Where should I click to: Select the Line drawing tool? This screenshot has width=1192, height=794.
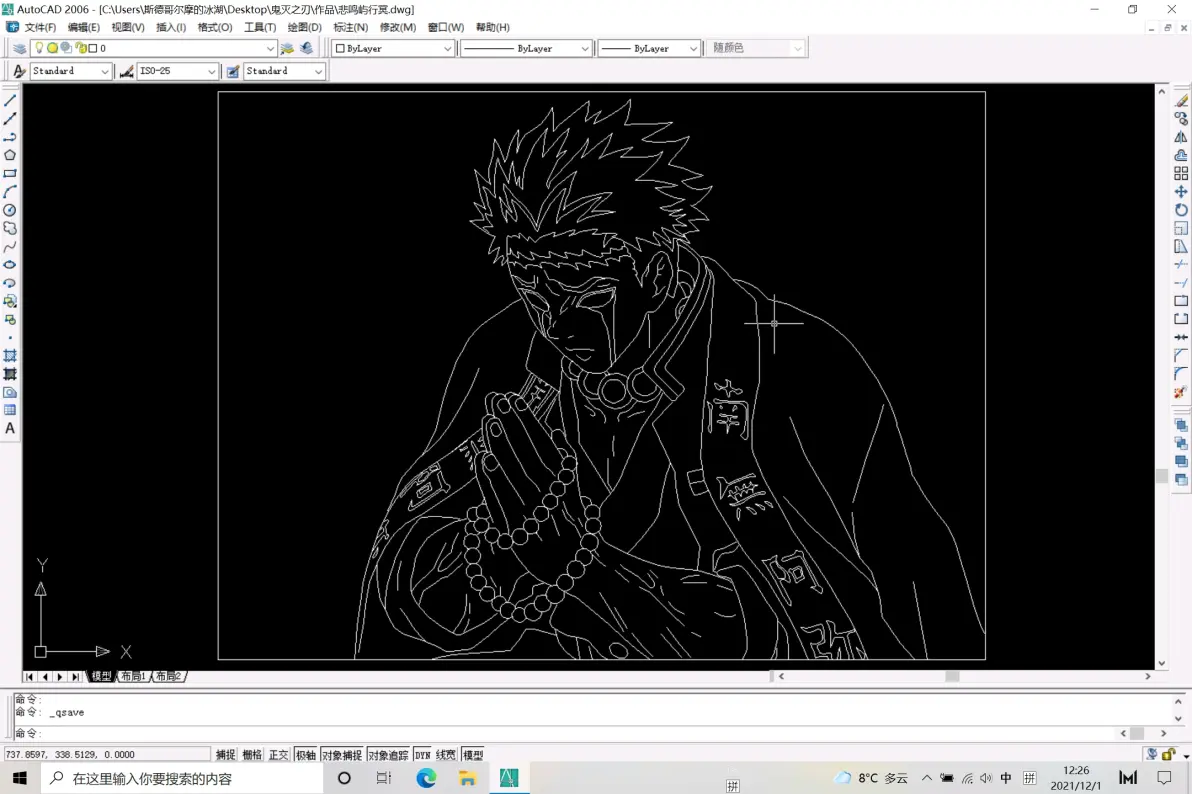click(10, 100)
